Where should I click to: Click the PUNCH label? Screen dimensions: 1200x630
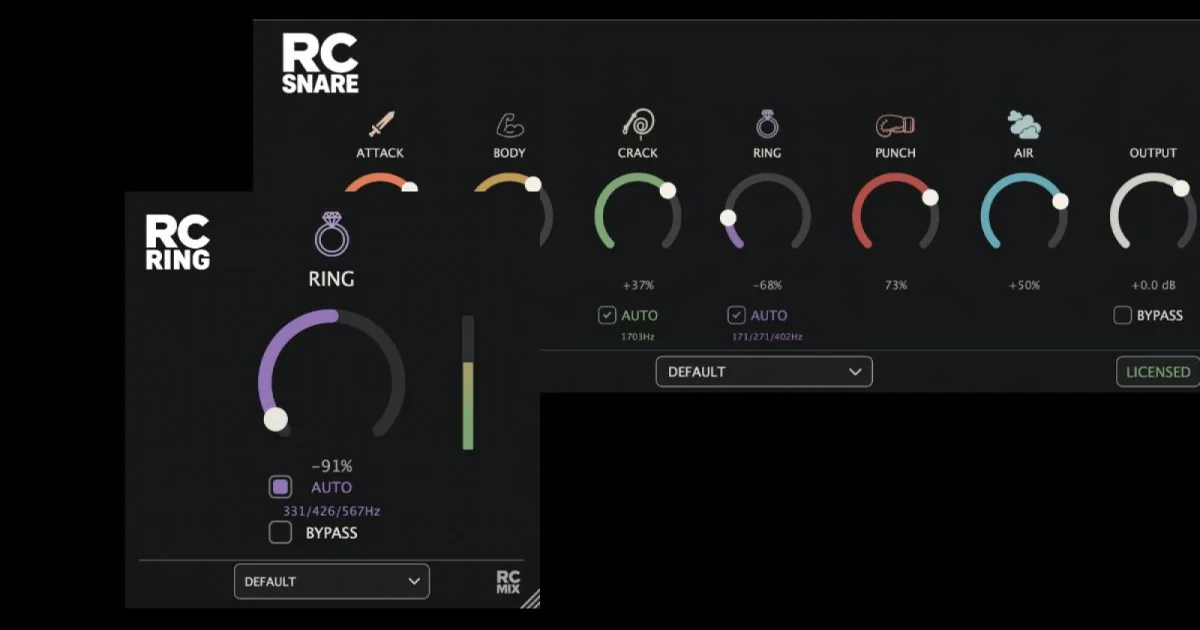(x=895, y=153)
